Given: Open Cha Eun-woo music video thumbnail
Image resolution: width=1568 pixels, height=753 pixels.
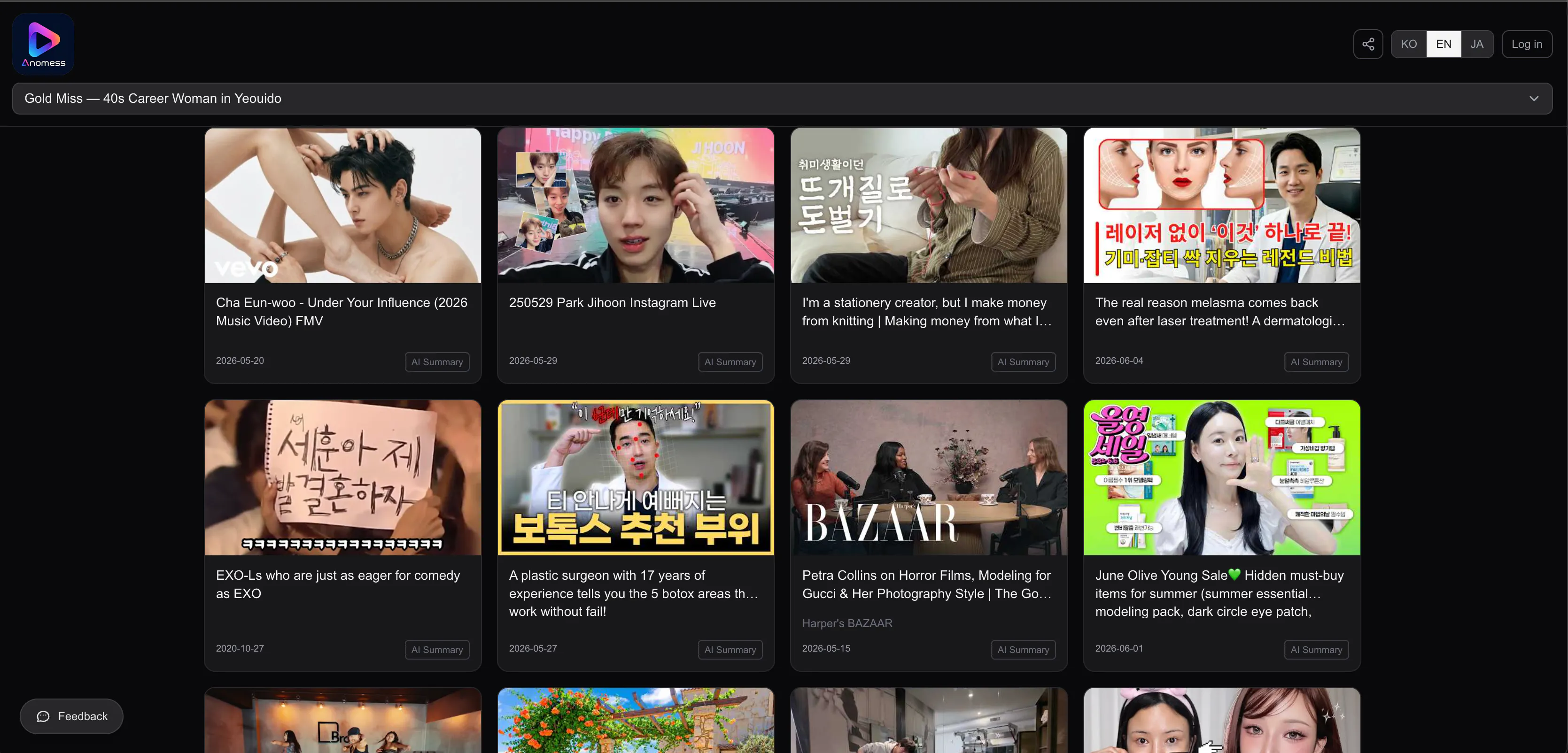Looking at the screenshot, I should pos(343,205).
